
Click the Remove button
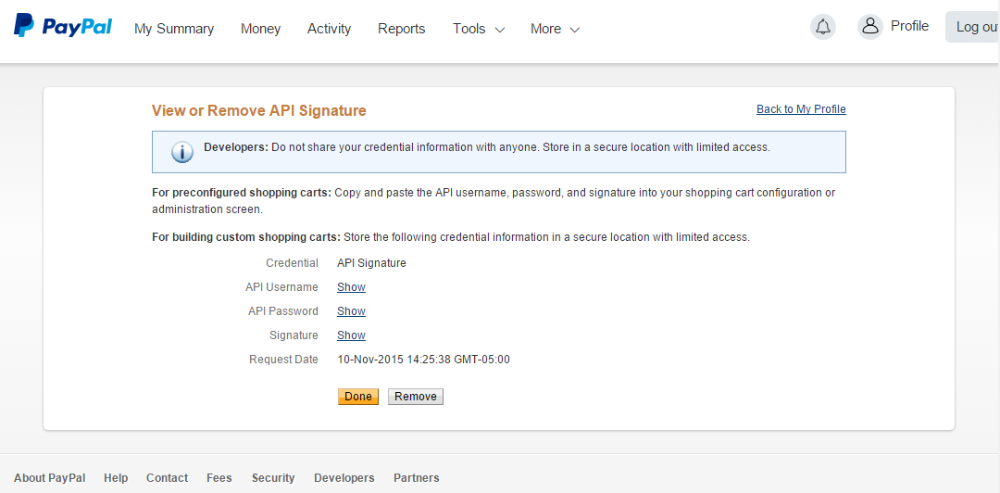click(x=415, y=396)
